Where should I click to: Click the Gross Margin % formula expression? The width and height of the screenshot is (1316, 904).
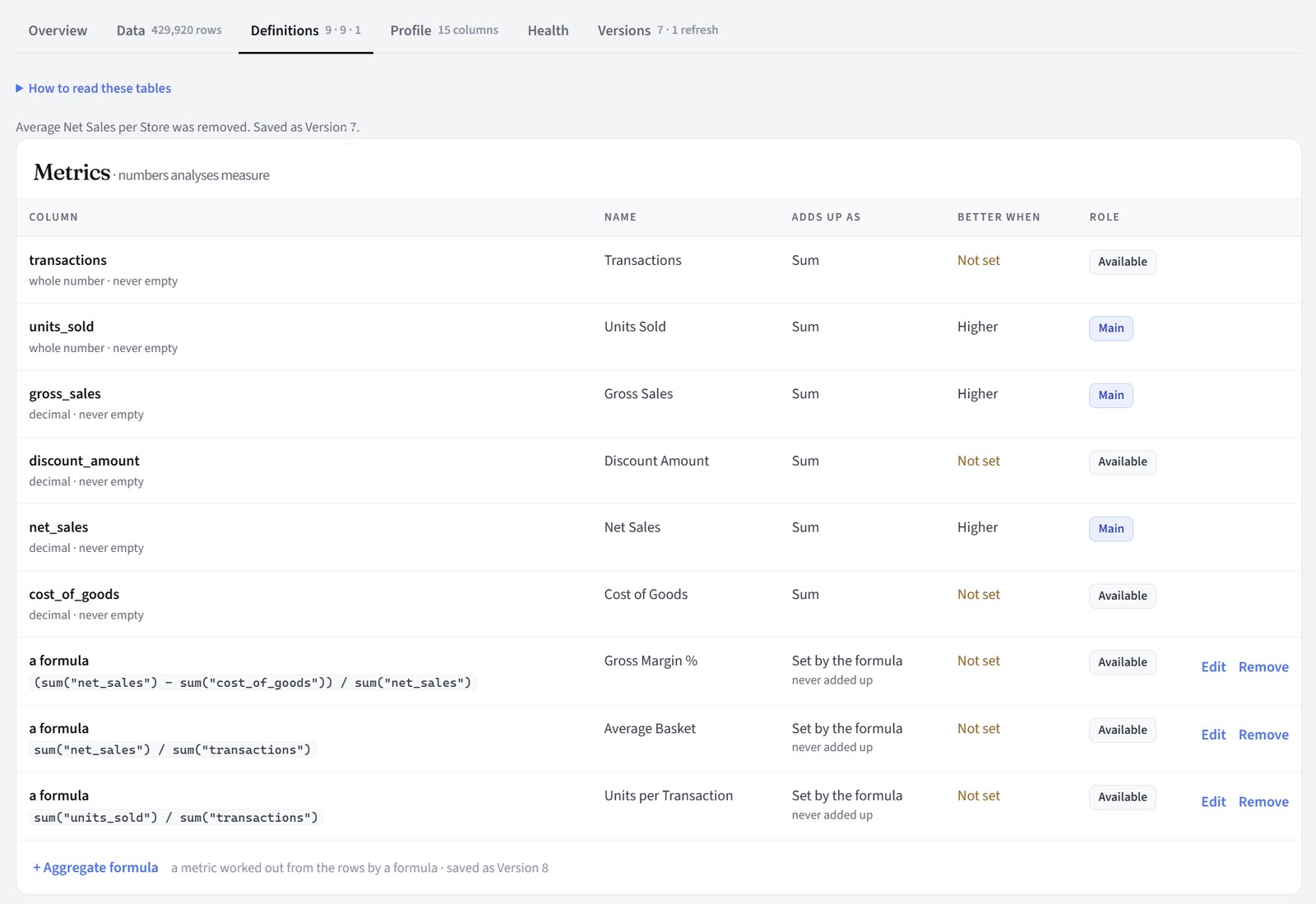[x=253, y=683]
